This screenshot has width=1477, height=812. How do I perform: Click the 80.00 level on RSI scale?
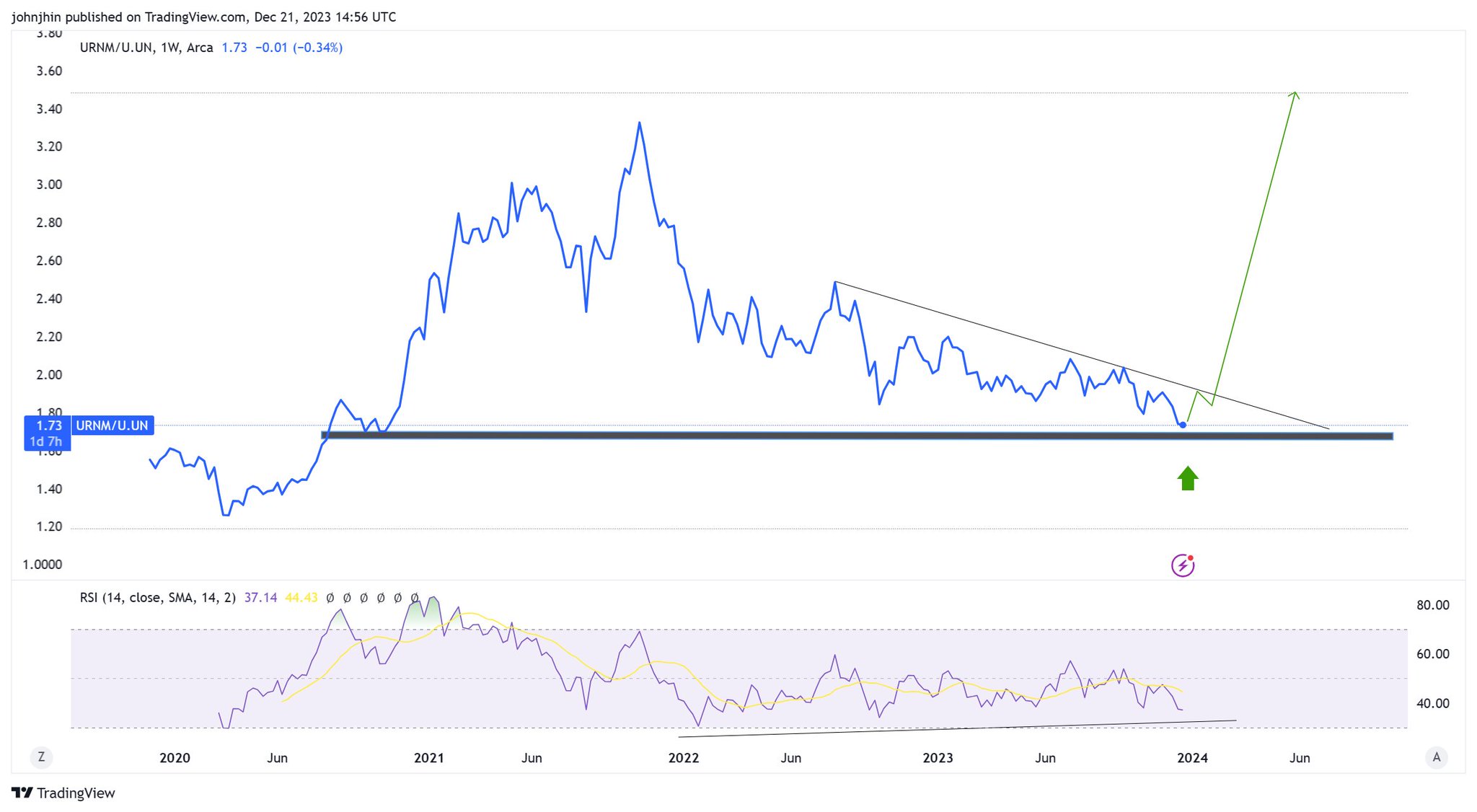coord(1432,605)
